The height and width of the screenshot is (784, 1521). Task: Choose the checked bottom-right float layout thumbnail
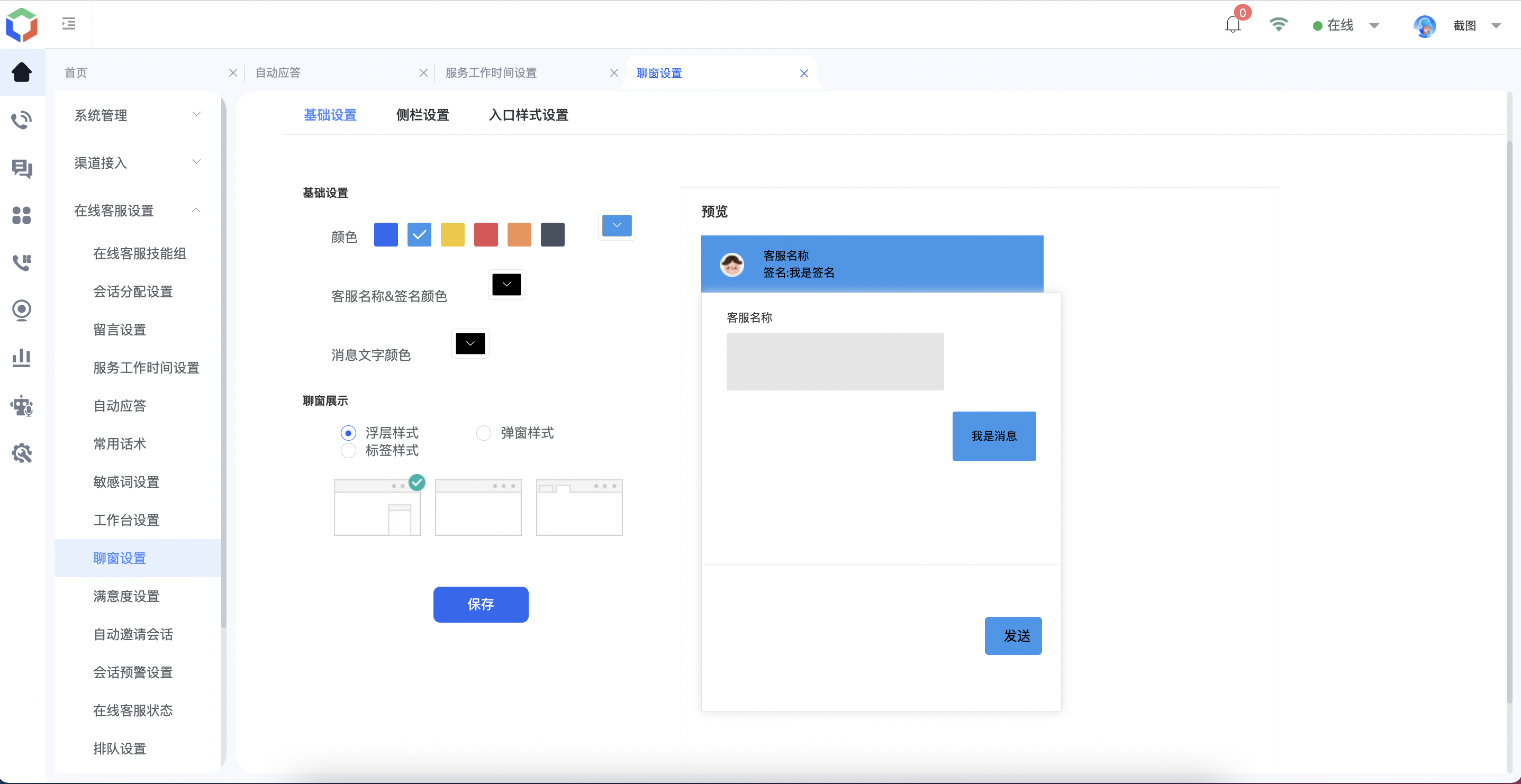click(377, 507)
